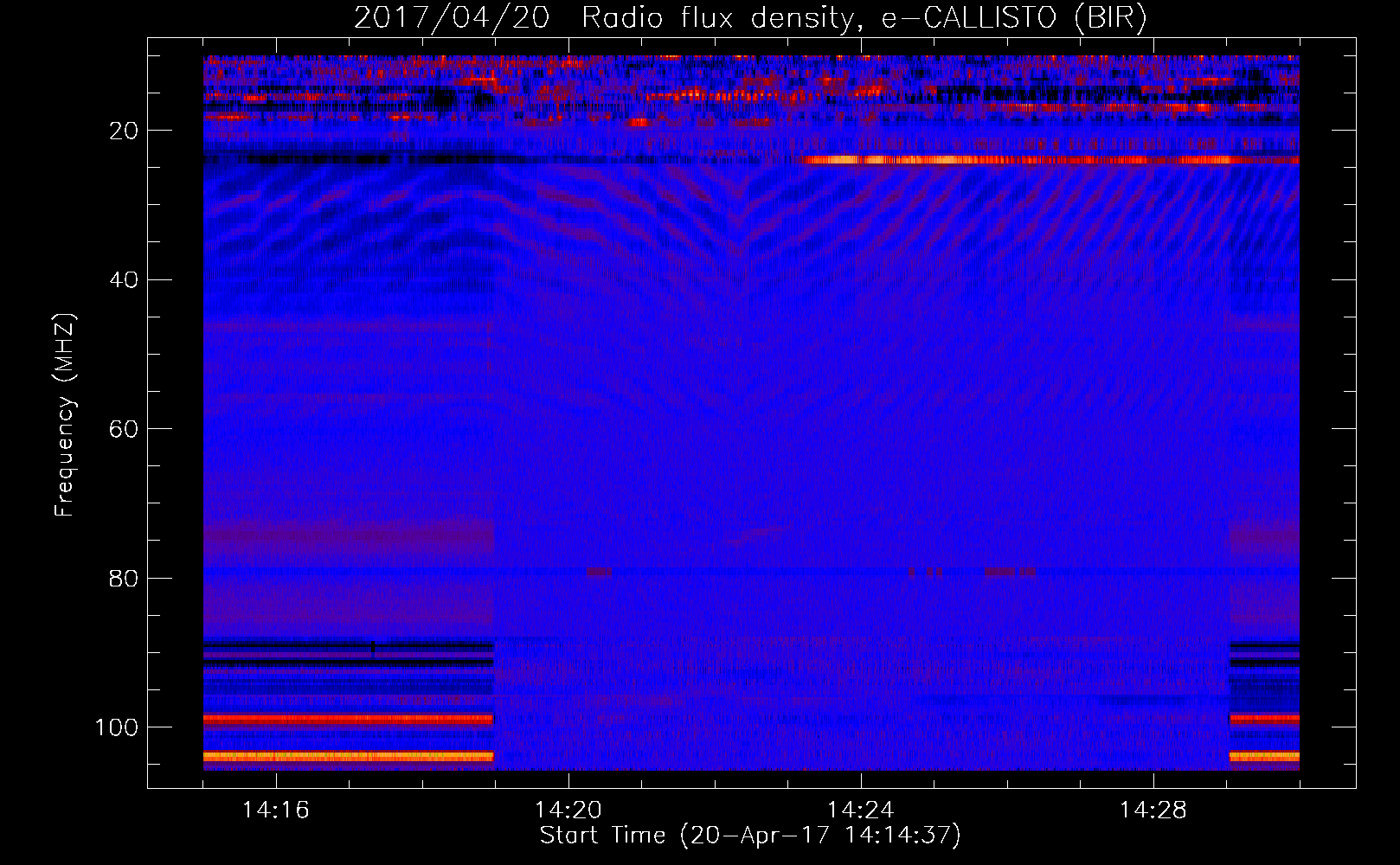
Task: Click the '60' frequency tick label
Action: tap(124, 429)
